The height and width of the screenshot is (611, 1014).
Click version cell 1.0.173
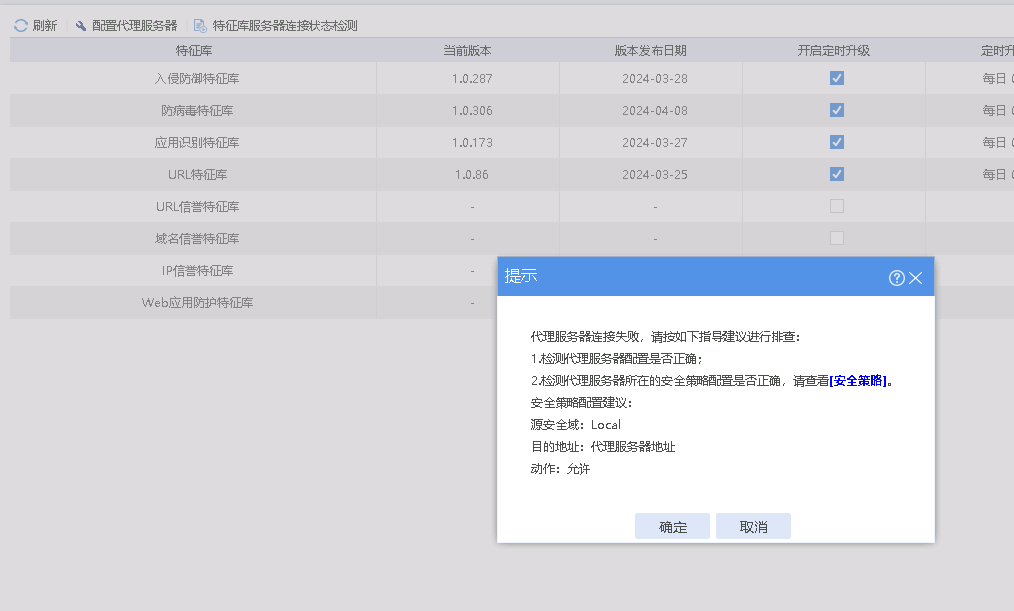[472, 142]
